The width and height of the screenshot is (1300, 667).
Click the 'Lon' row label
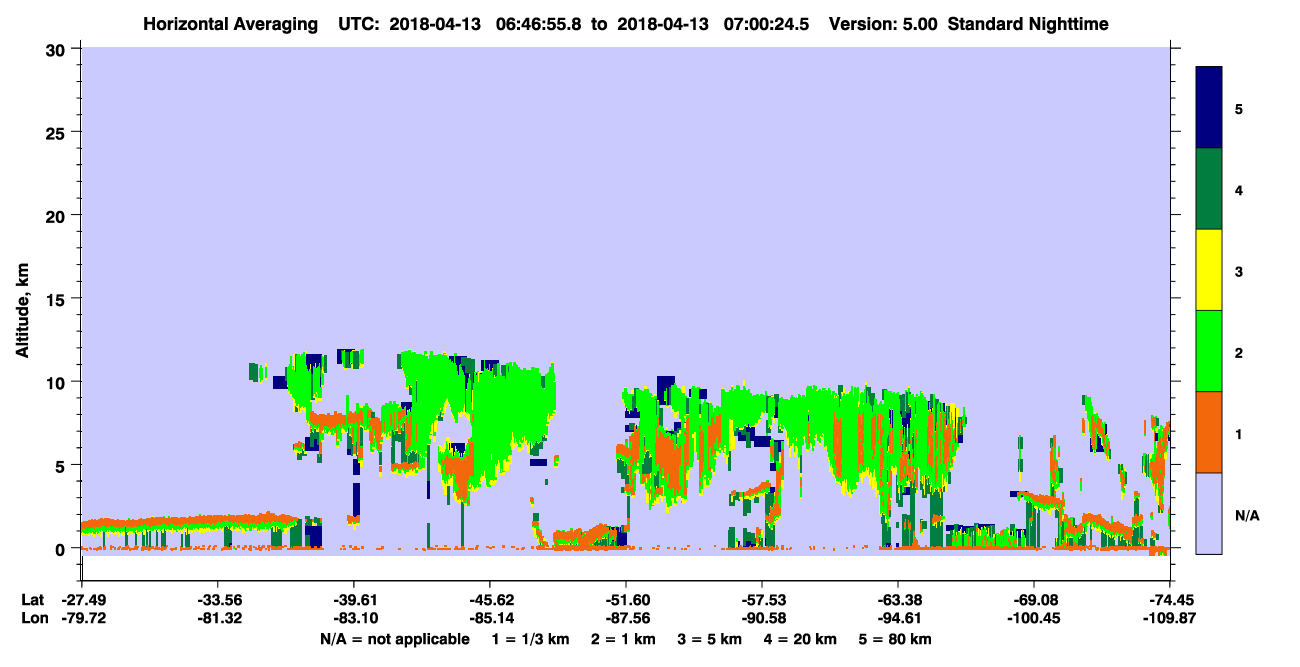[x=33, y=618]
